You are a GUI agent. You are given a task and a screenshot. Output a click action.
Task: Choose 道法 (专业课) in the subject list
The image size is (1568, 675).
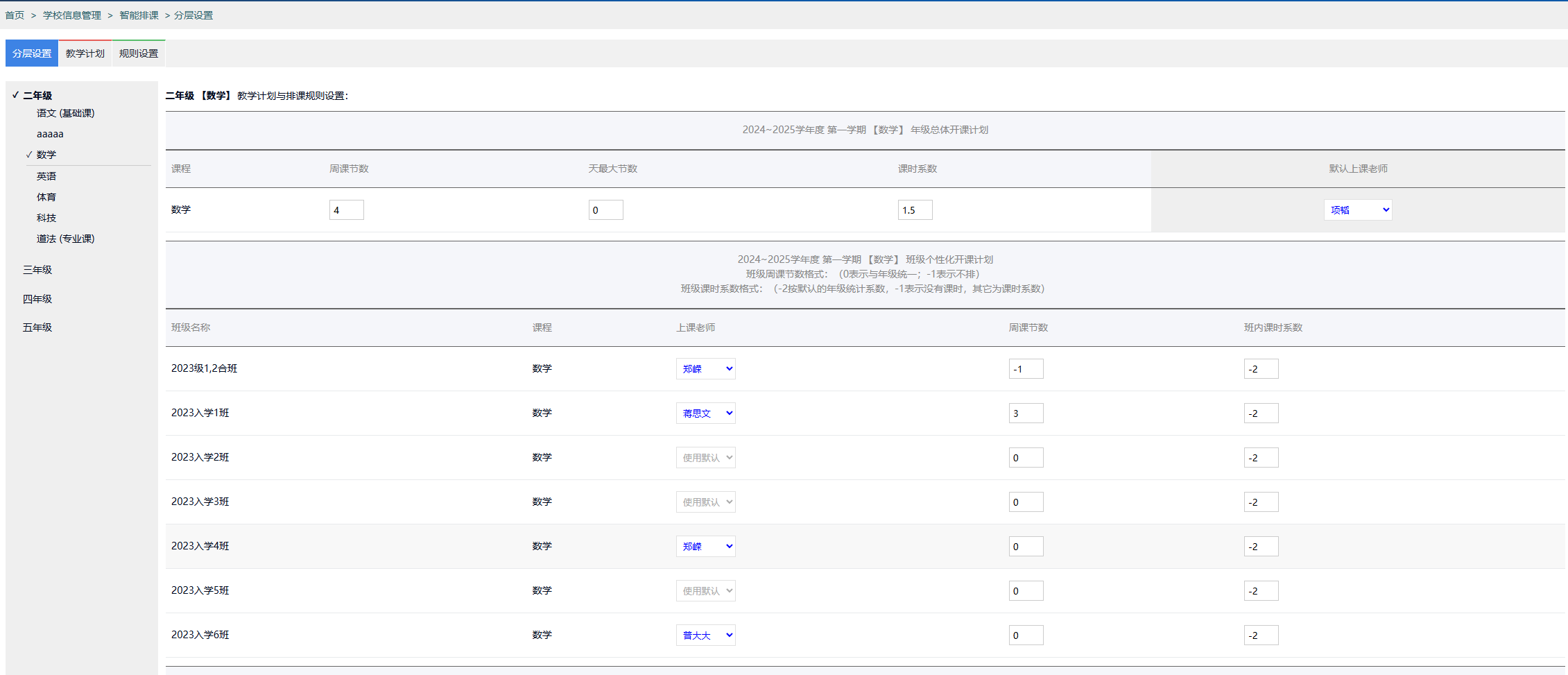(x=65, y=239)
